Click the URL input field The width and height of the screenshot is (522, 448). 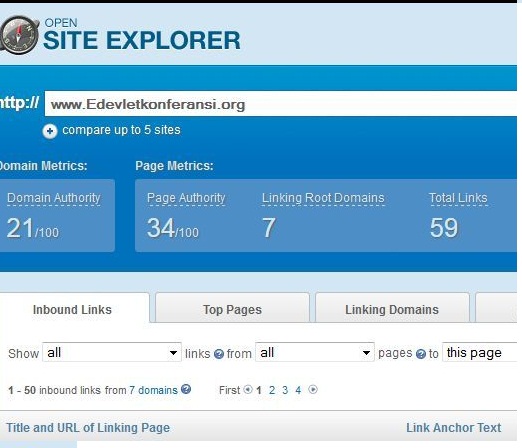point(281,104)
